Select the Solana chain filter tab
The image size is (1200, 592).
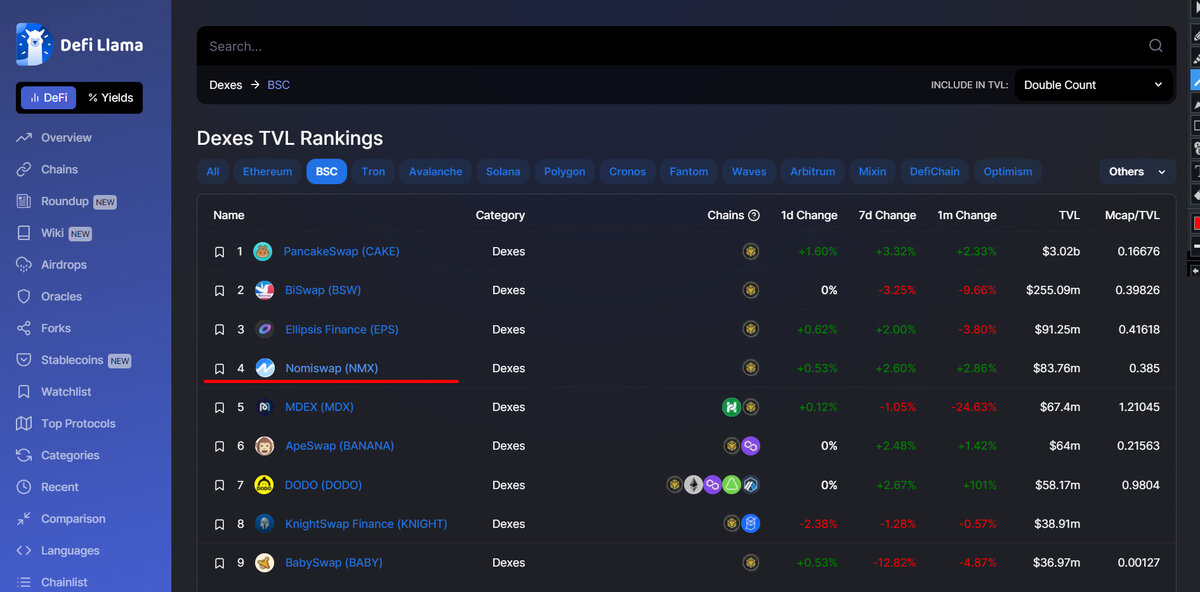(503, 172)
